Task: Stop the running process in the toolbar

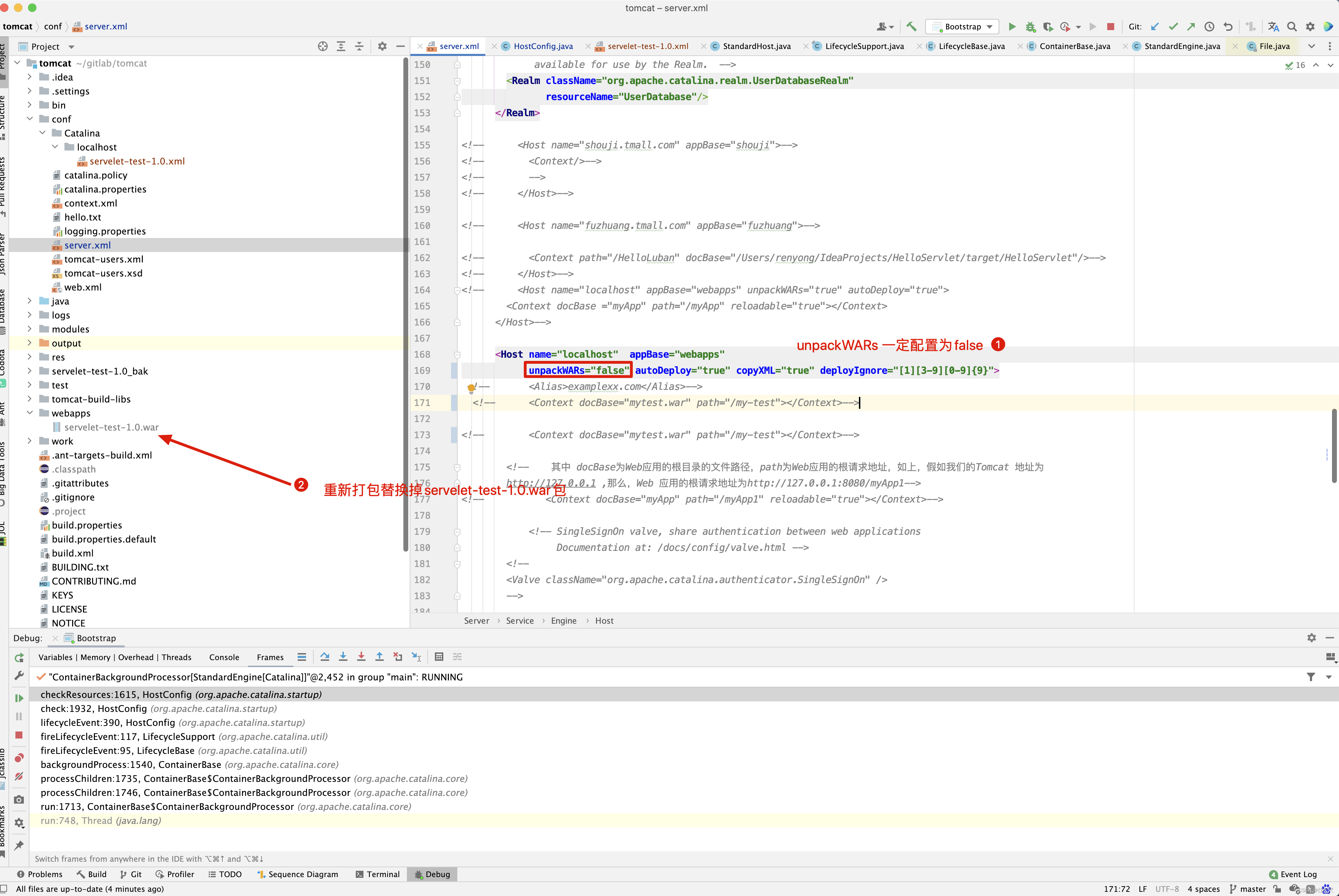Action: click(x=1110, y=26)
